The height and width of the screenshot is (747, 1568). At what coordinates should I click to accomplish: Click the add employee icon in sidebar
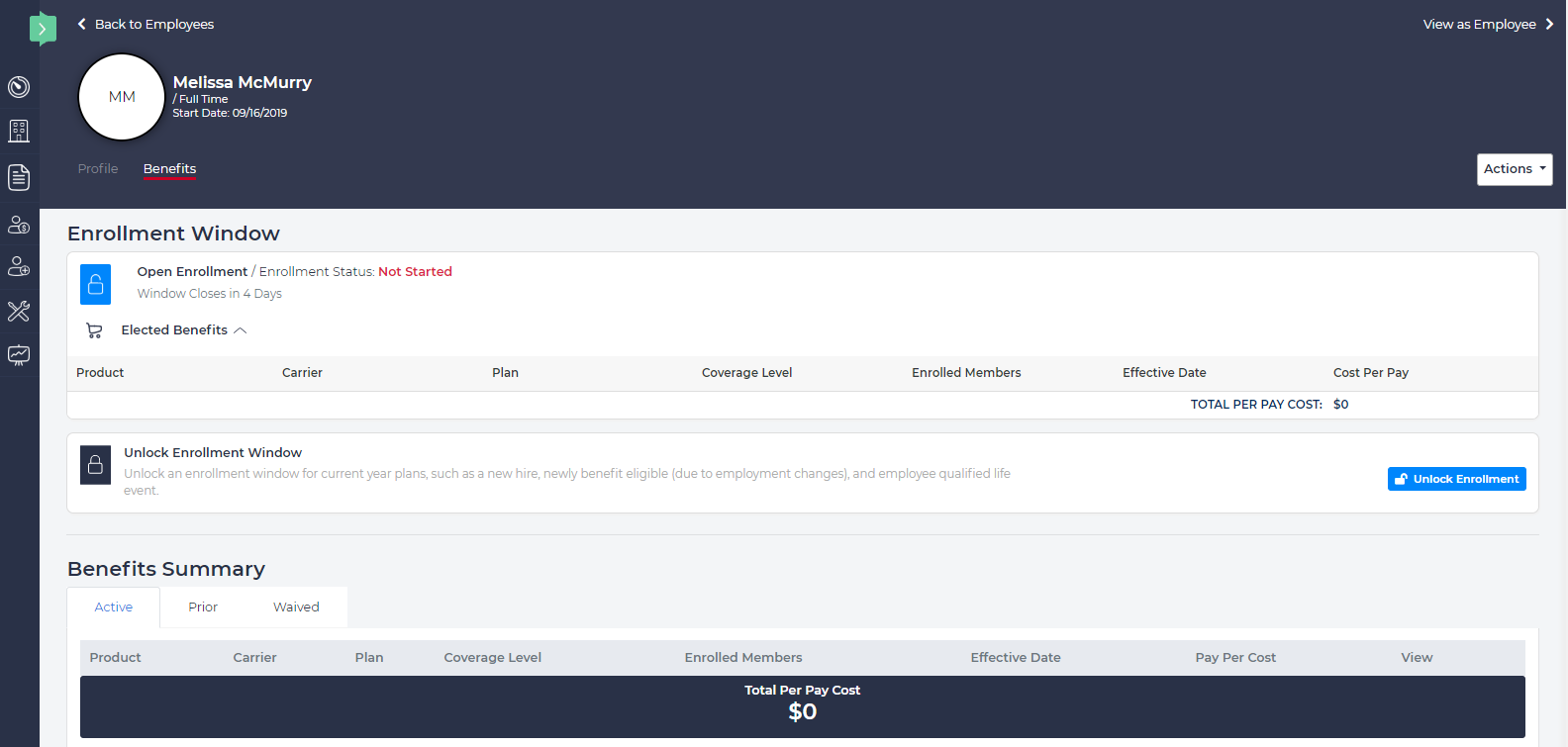19,266
